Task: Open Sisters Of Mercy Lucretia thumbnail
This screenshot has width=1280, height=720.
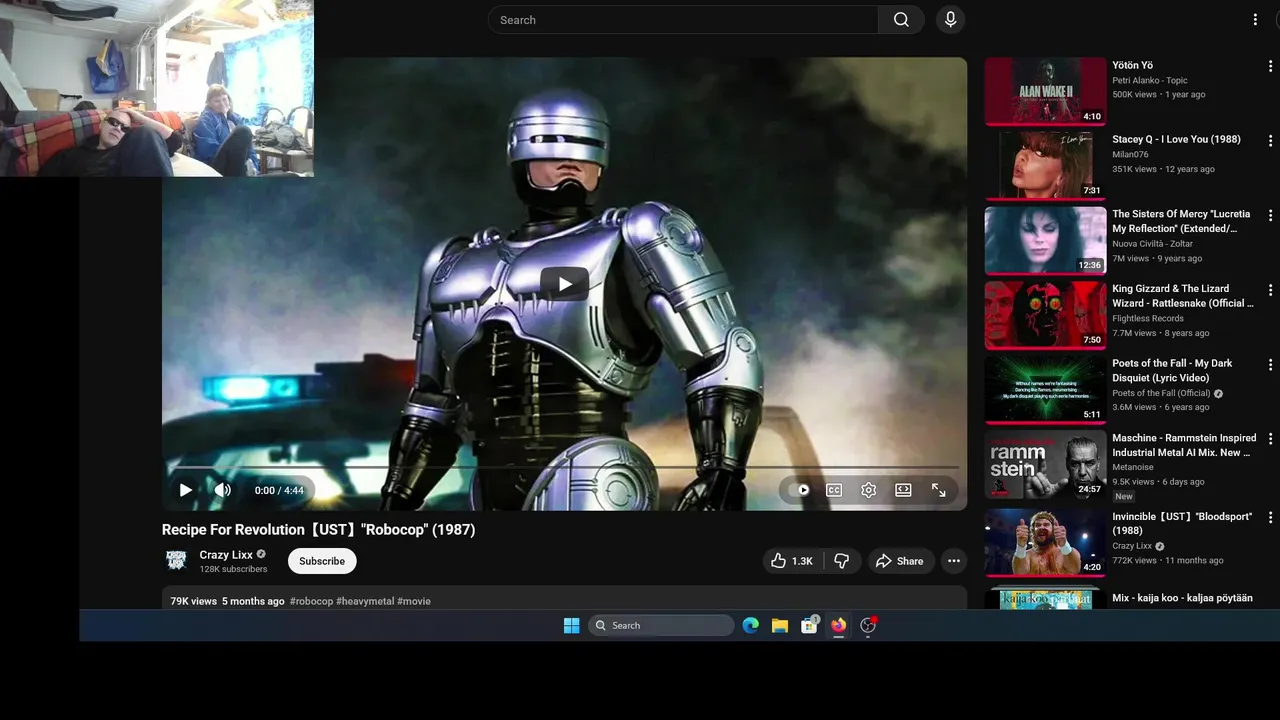Action: pyautogui.click(x=1045, y=240)
